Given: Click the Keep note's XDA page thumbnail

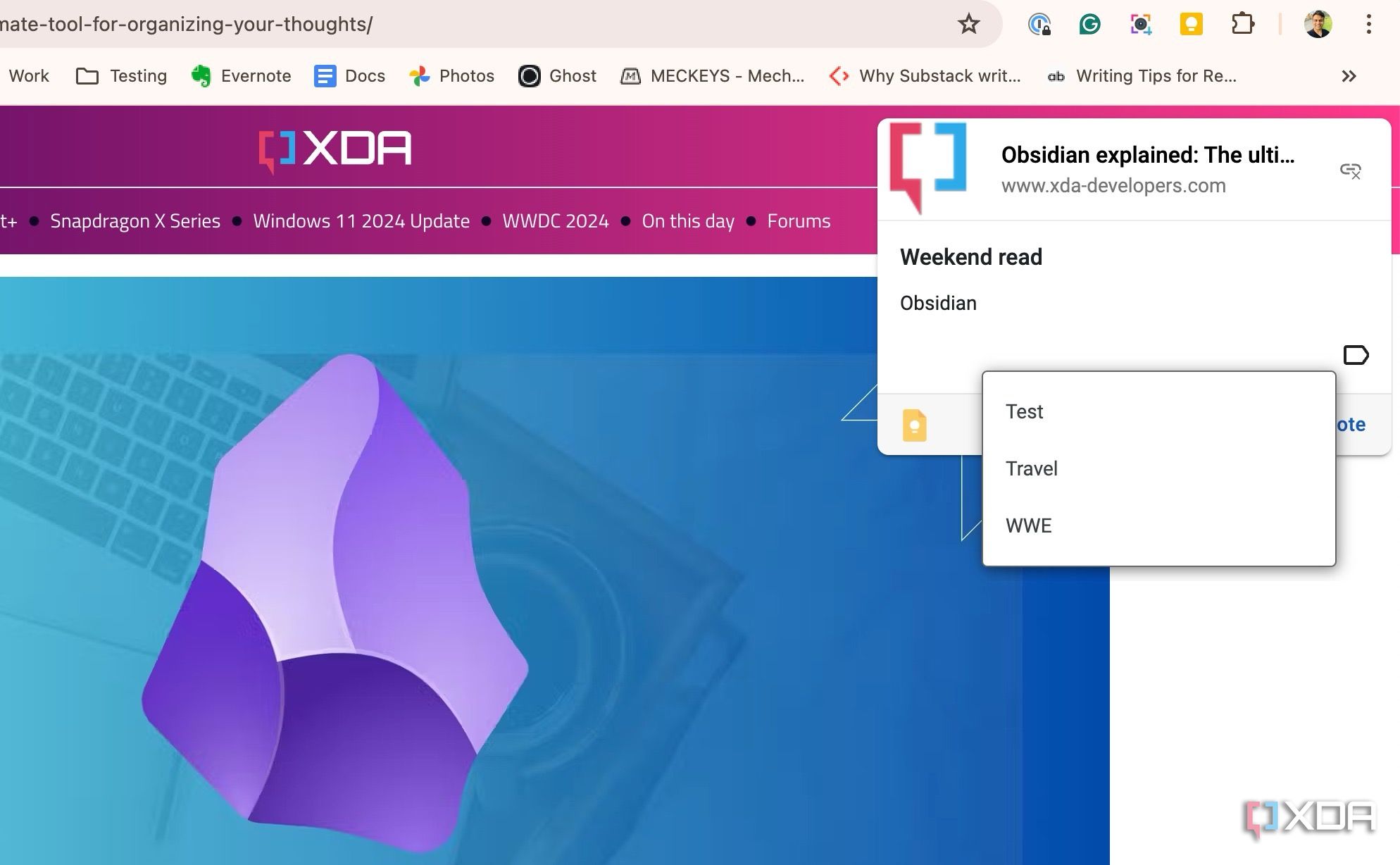Looking at the screenshot, I should tap(928, 168).
